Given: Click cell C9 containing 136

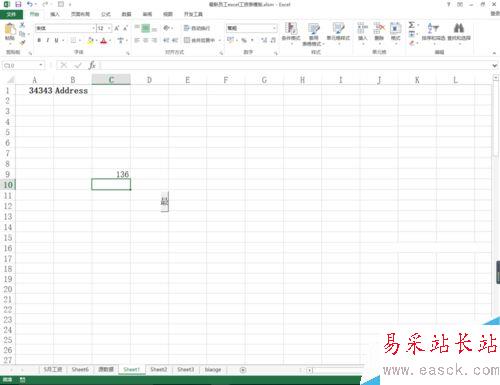Looking at the screenshot, I should 111,174.
